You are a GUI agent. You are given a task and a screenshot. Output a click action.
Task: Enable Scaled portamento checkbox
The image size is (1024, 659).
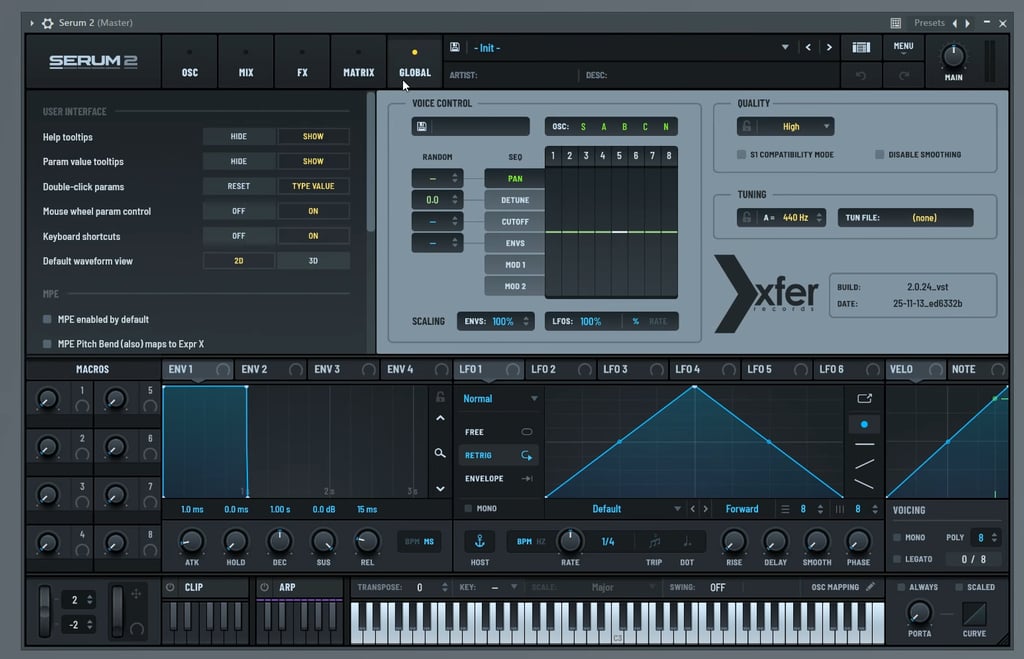[x=959, y=587]
